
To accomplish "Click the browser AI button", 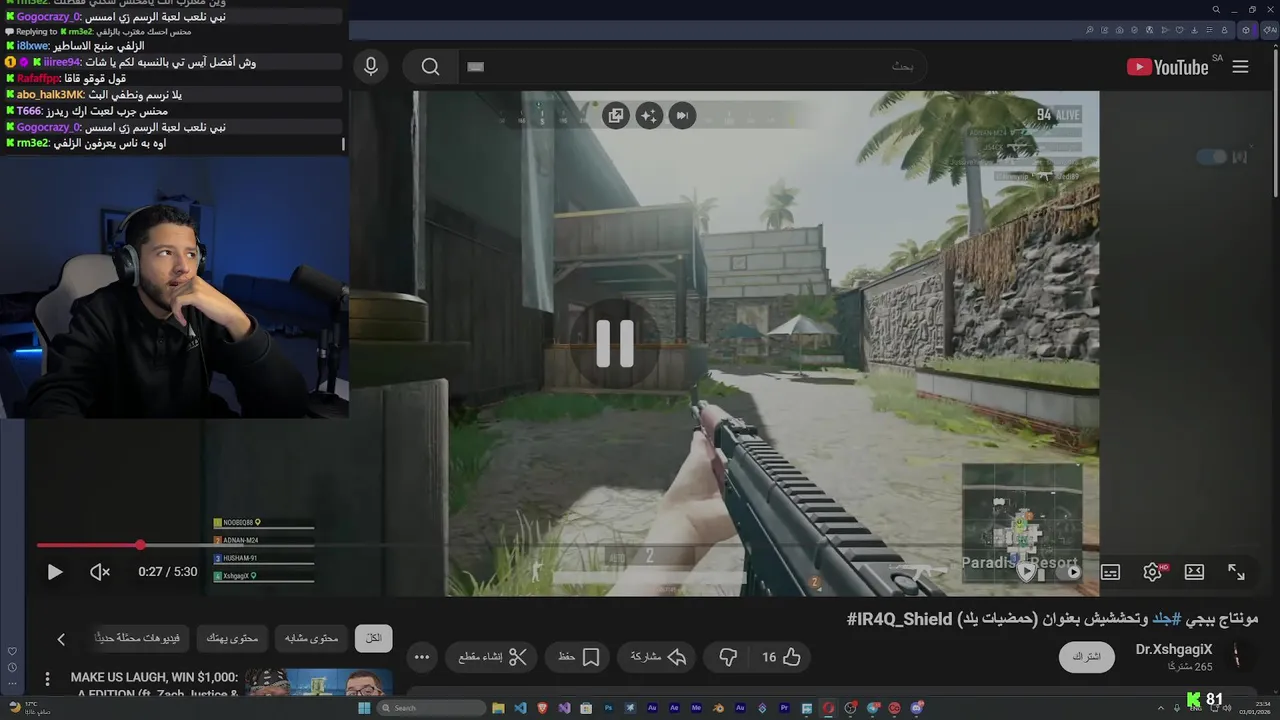I will (x=1270, y=30).
